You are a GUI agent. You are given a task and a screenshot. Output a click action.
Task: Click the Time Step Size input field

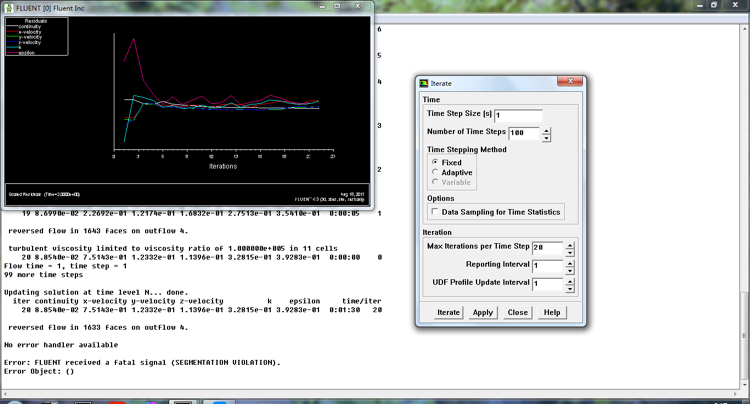pos(517,115)
